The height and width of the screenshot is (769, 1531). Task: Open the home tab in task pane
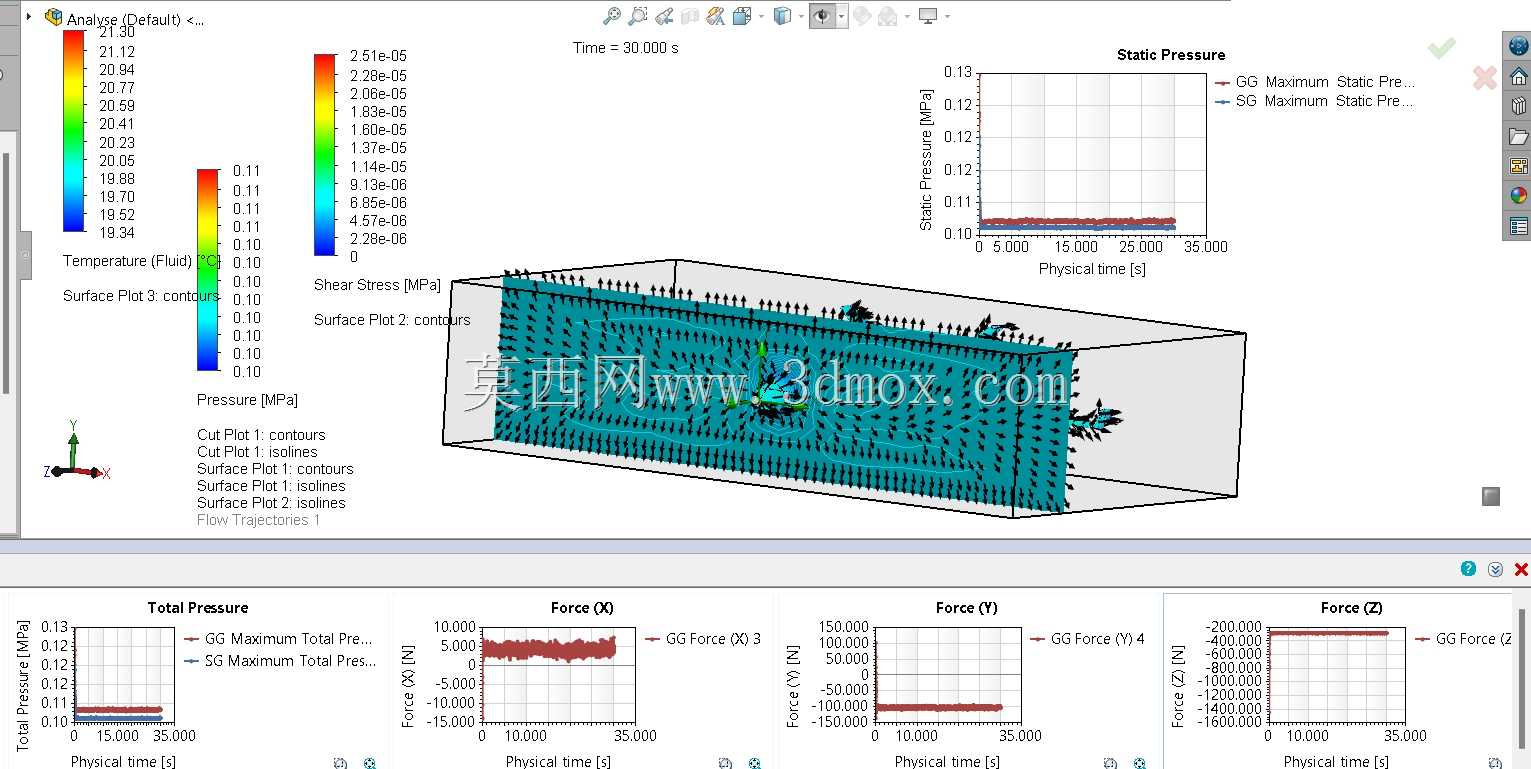click(1518, 76)
